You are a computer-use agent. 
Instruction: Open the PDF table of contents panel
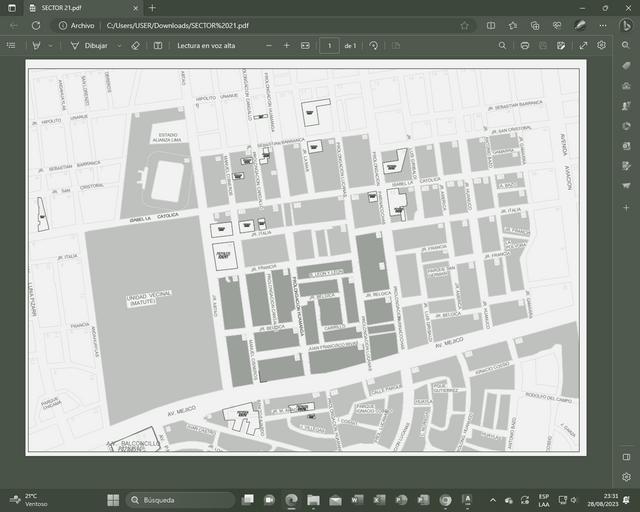point(11,45)
